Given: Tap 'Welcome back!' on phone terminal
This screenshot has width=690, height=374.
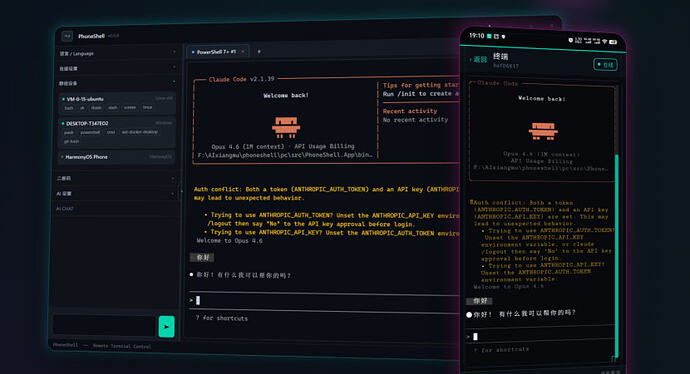Looking at the screenshot, I should (x=542, y=99).
